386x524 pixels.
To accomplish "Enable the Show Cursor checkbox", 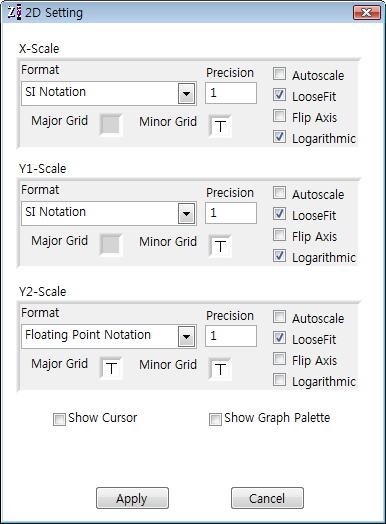I will tap(59, 419).
